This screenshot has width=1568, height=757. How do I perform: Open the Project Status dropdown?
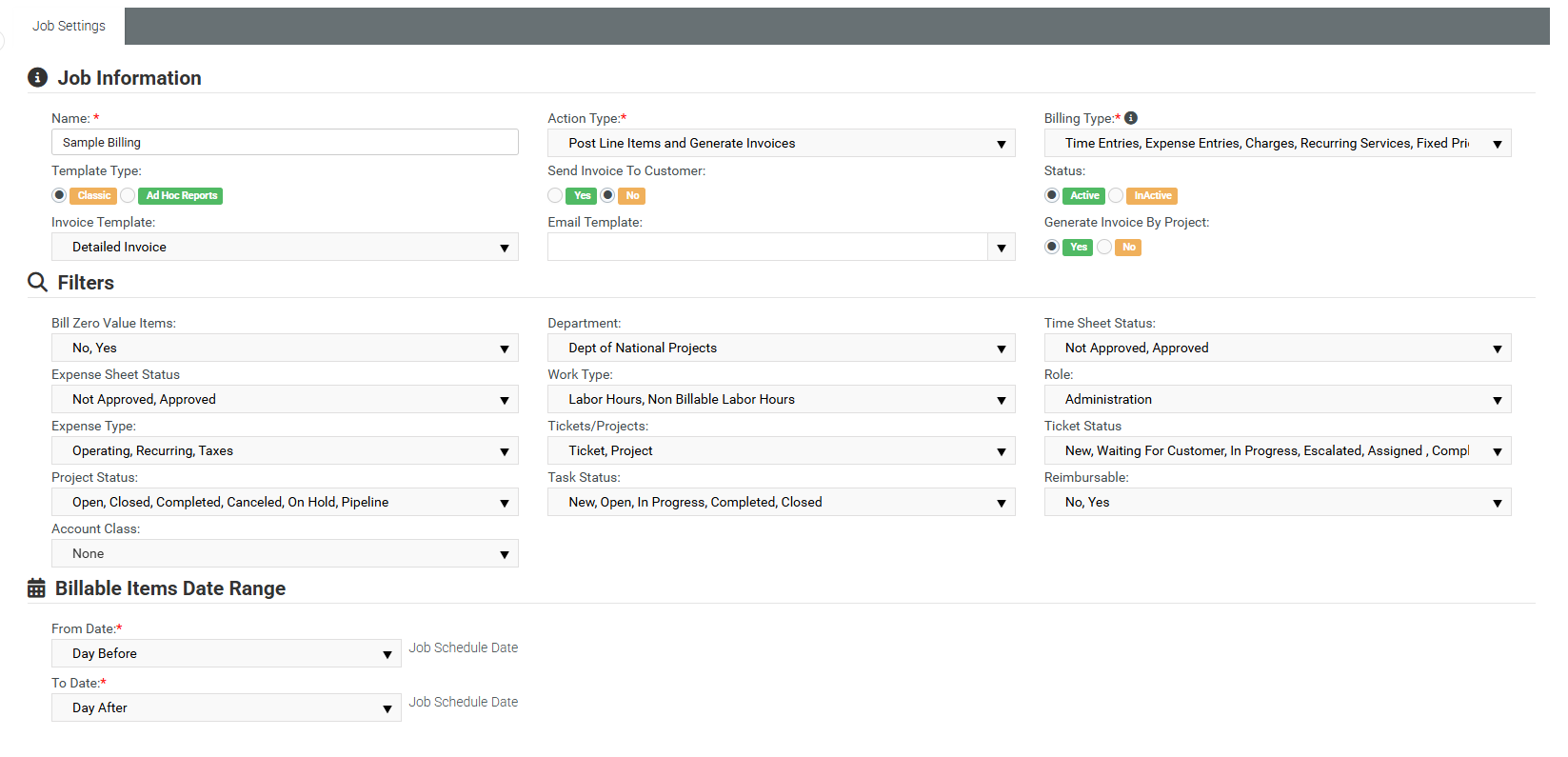[285, 502]
